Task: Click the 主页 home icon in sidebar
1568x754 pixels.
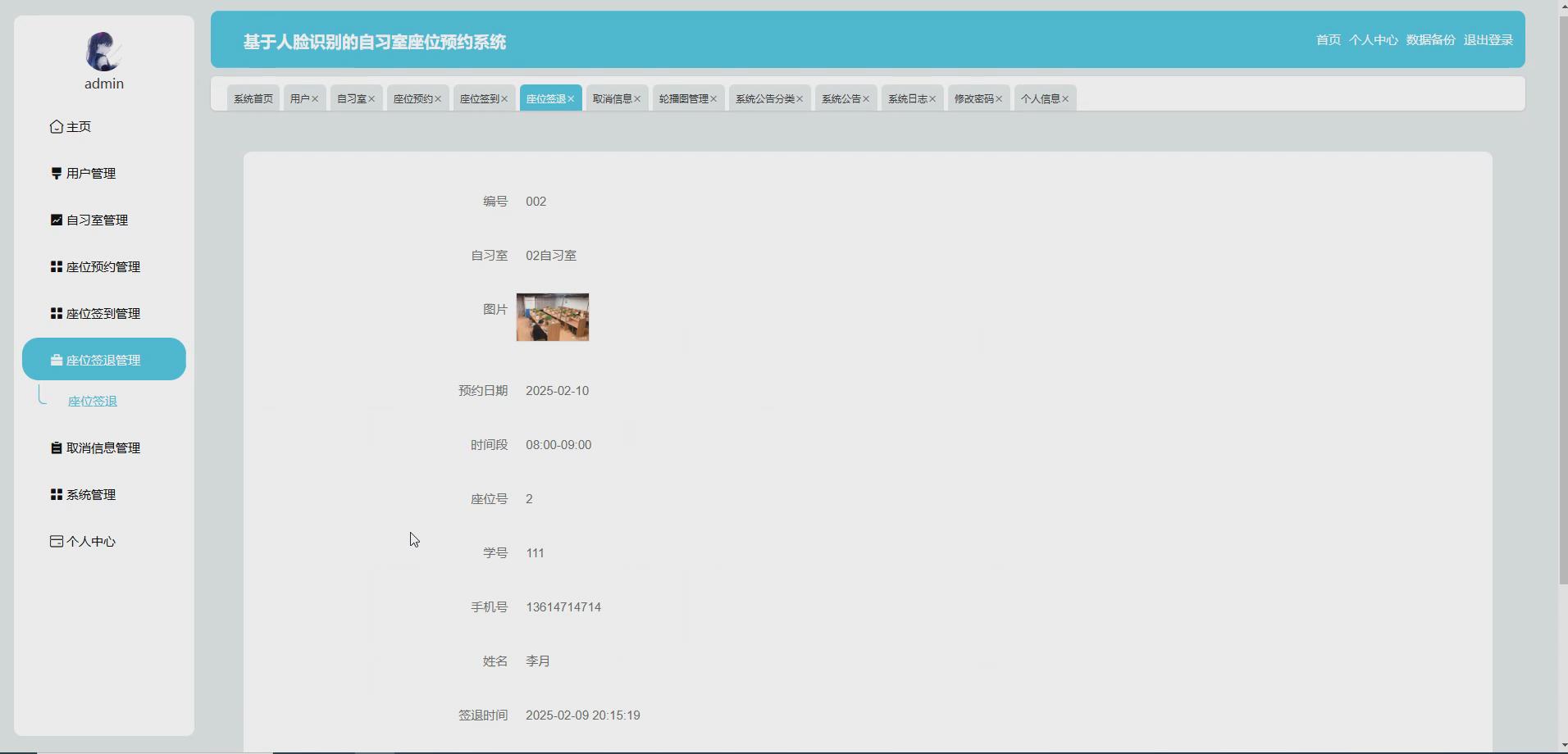Action: (56, 126)
